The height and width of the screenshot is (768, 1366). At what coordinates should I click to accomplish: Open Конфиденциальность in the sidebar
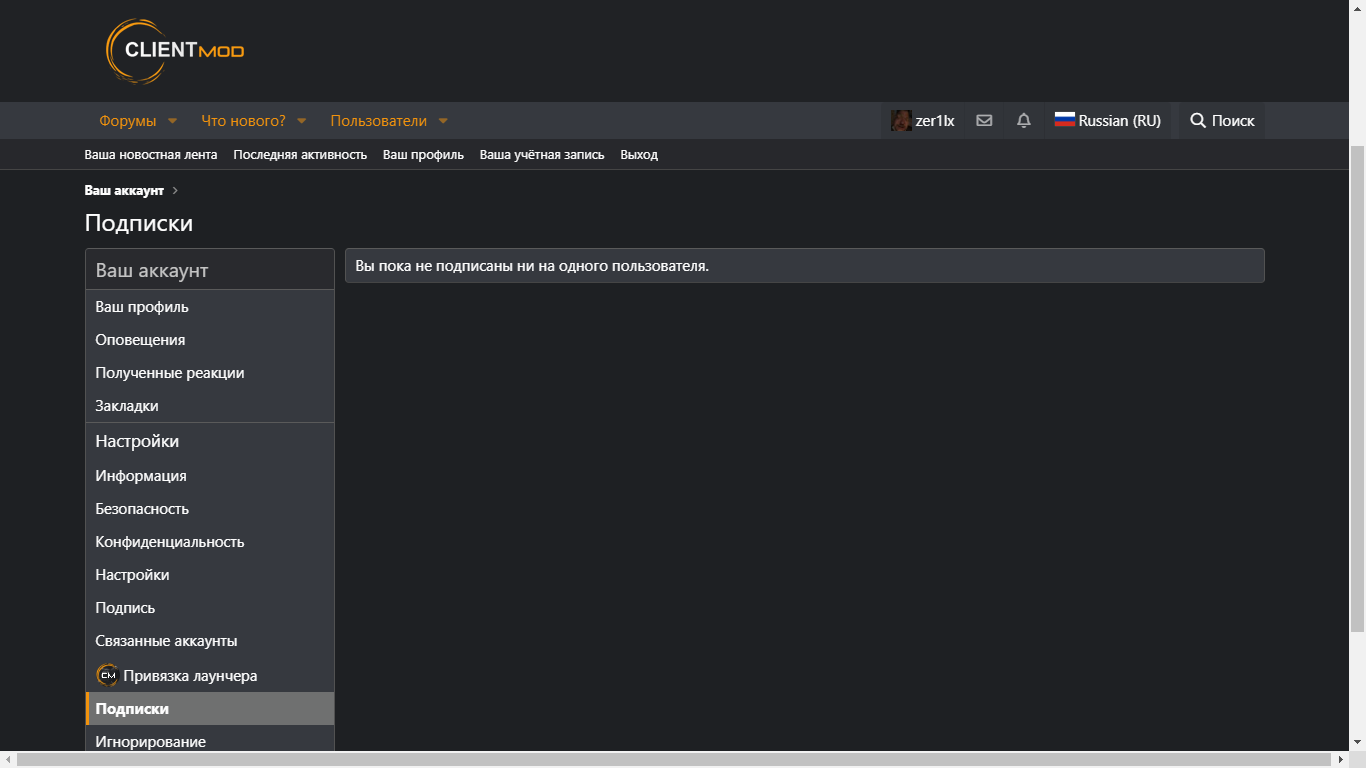point(170,542)
